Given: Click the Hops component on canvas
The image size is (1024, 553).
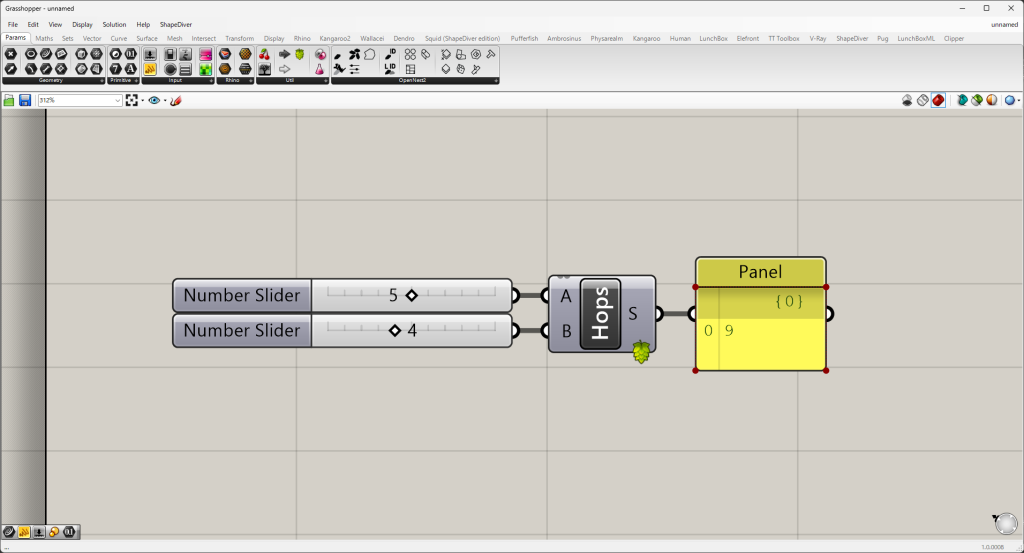Looking at the screenshot, I should click(x=600, y=313).
